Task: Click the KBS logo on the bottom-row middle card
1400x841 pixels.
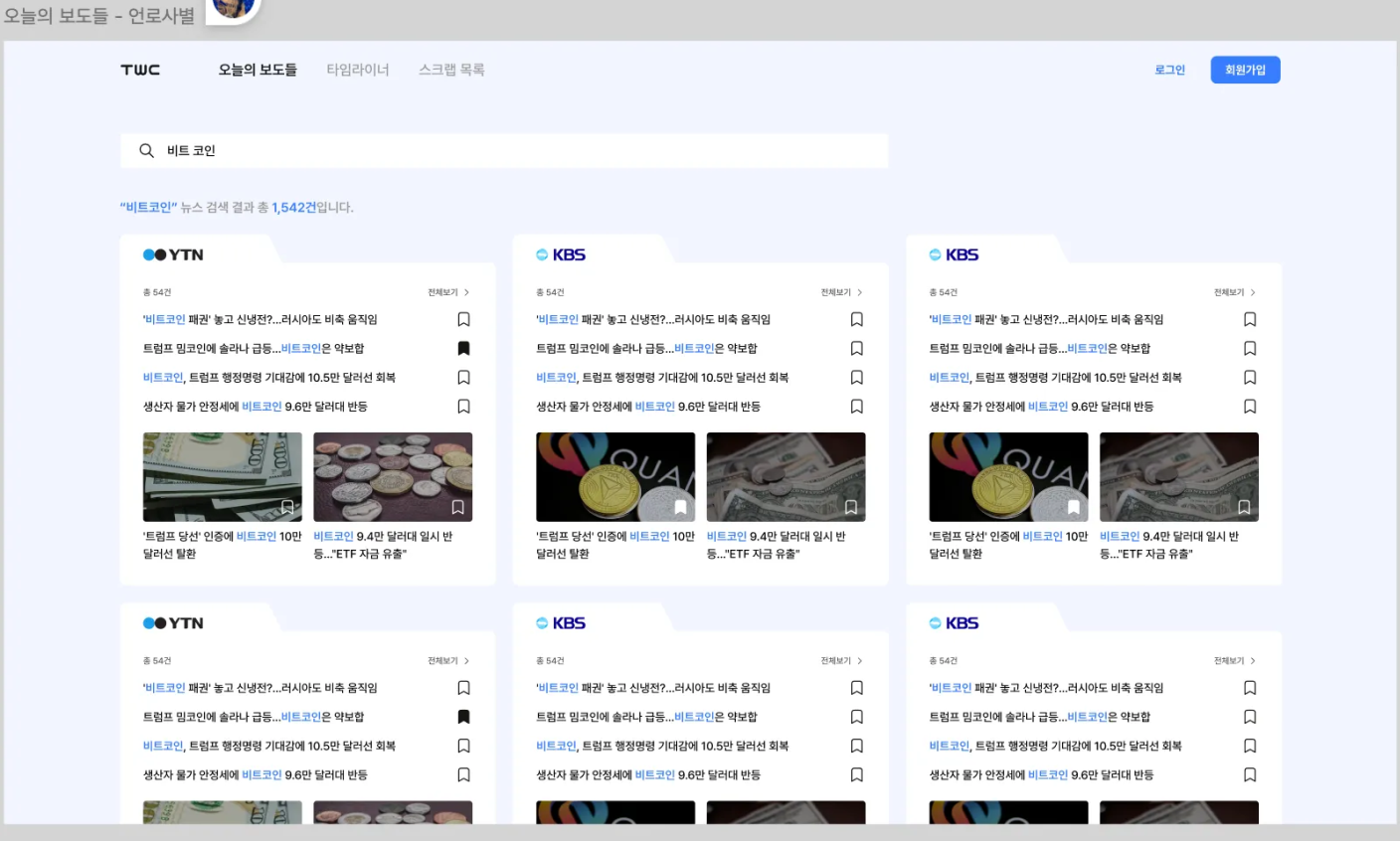Action: coord(561,623)
